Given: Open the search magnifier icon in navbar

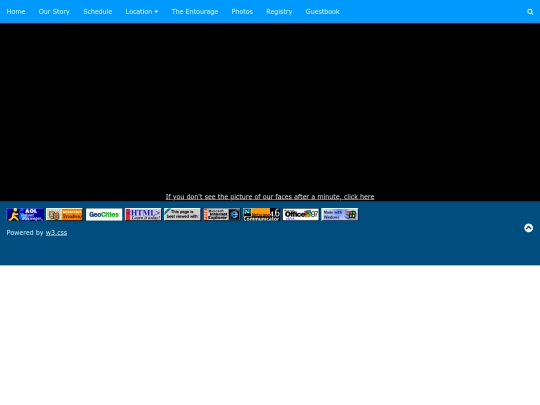Looking at the screenshot, I should 530,12.
